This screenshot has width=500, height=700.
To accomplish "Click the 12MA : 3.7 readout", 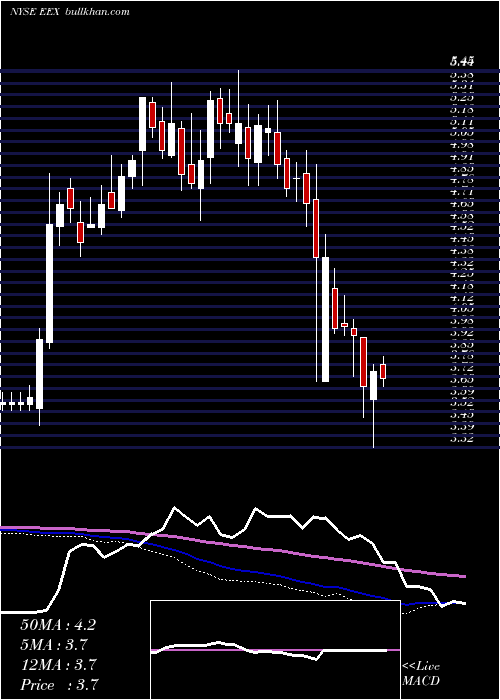I will (58, 665).
